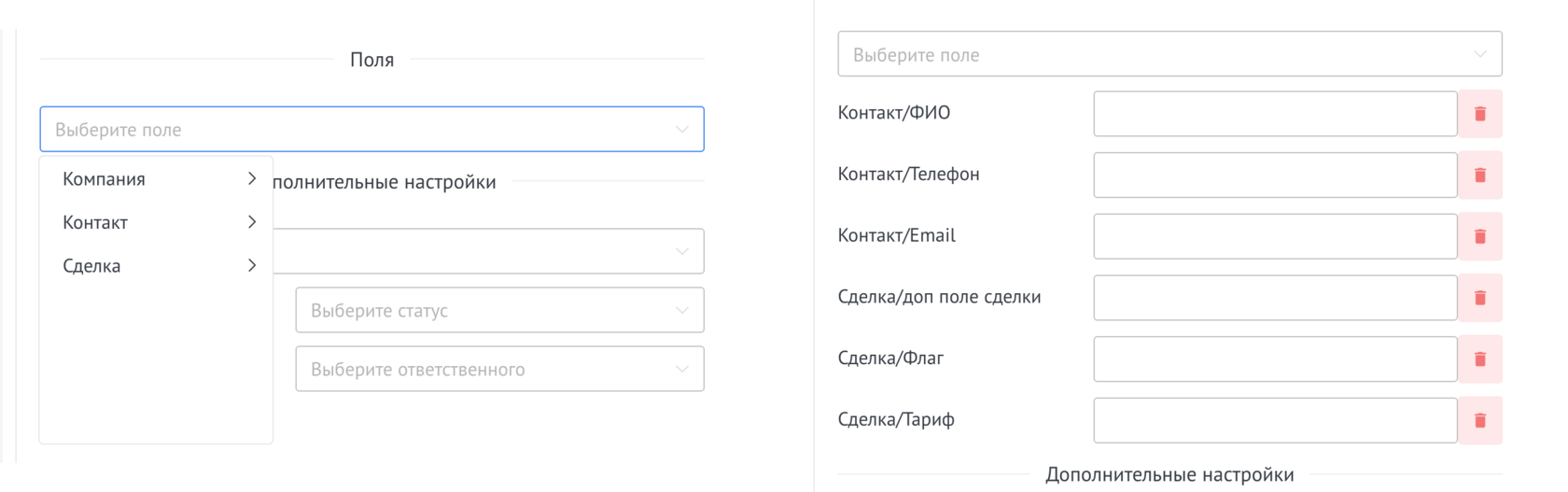1568x492 pixels.
Task: Click the Сделка/Флаг input box
Action: pyautogui.click(x=1274, y=359)
